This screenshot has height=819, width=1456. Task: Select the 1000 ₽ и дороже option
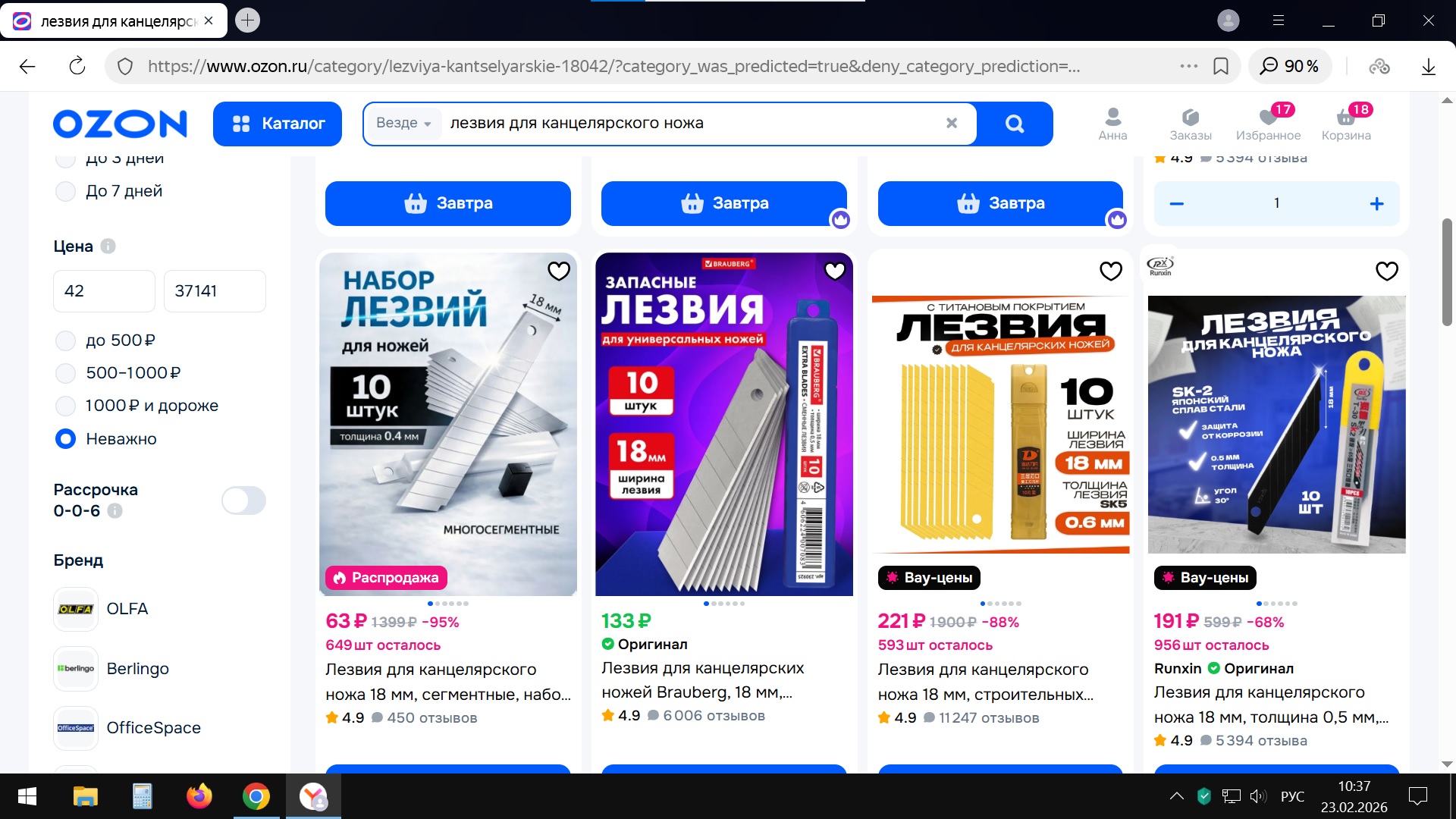pyautogui.click(x=66, y=406)
